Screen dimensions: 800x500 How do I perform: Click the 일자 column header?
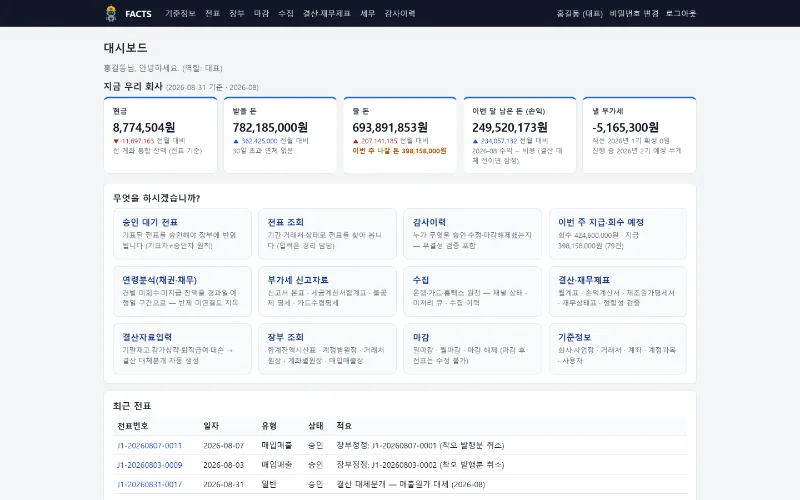click(x=211, y=426)
